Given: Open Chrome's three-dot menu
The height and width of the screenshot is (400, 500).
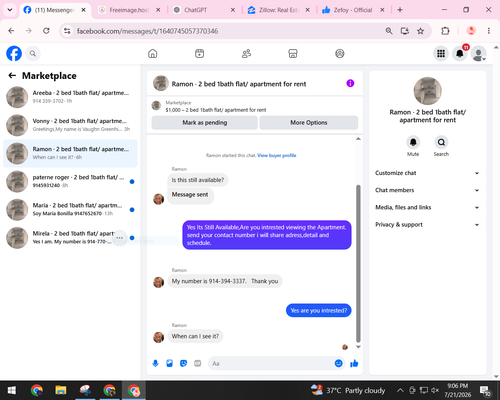Looking at the screenshot, I should pos(489,31).
